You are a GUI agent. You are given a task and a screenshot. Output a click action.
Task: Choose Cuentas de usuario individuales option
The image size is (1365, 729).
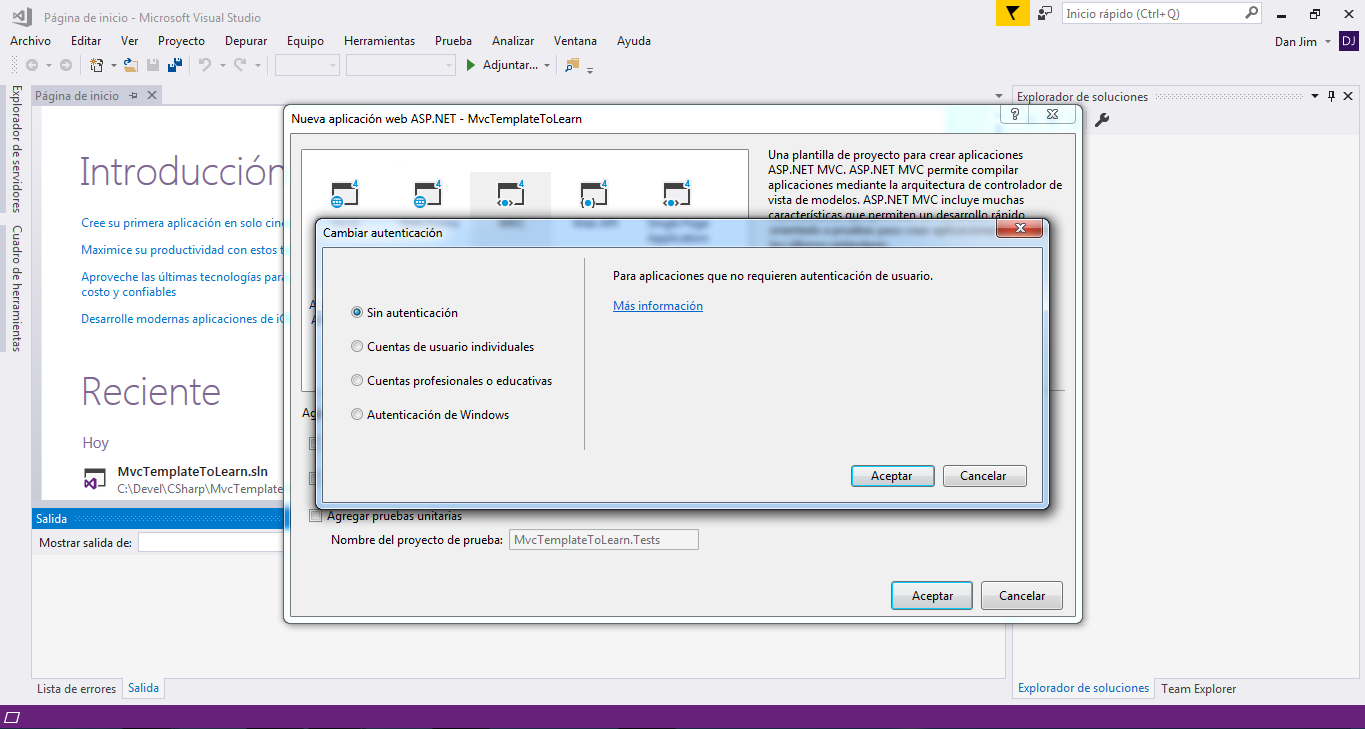[357, 347]
